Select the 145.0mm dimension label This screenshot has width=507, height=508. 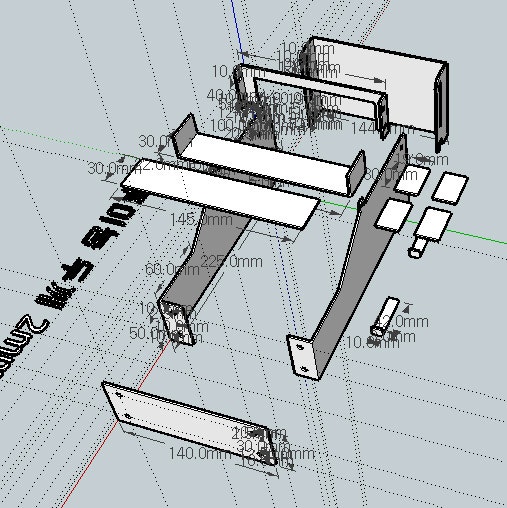[x=201, y=220]
